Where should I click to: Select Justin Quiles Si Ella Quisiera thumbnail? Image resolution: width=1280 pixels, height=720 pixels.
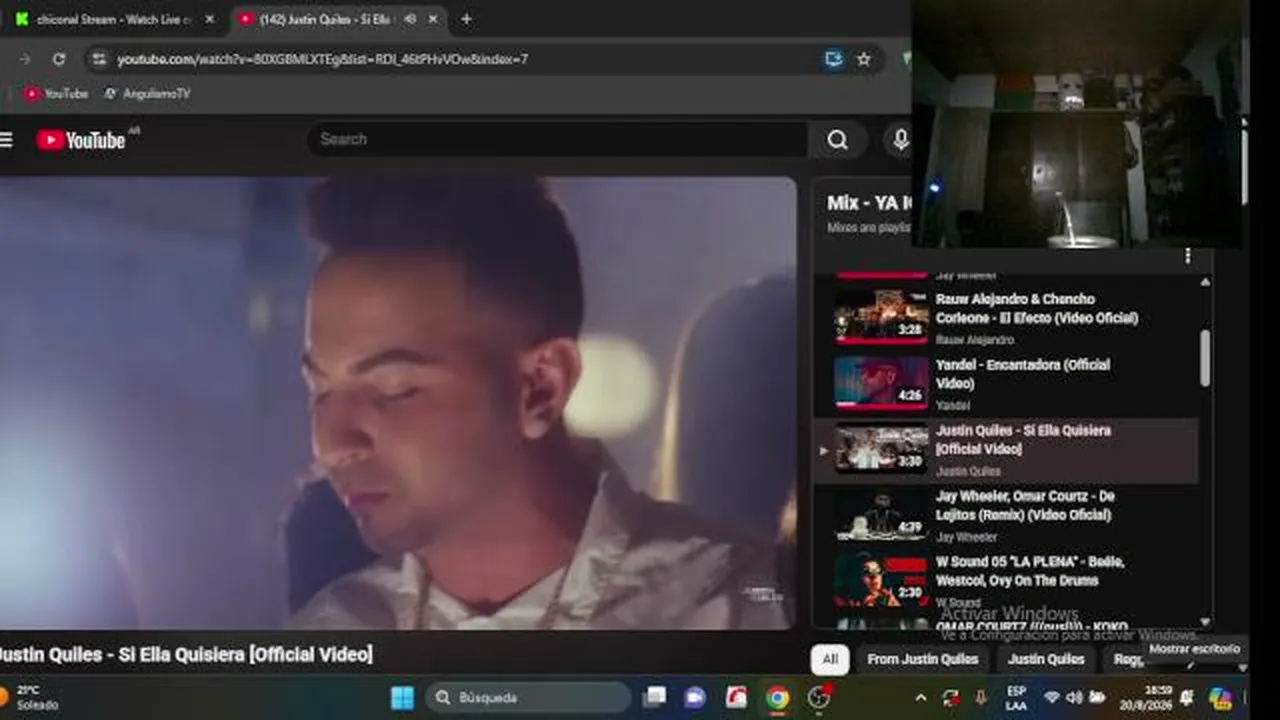click(882, 448)
